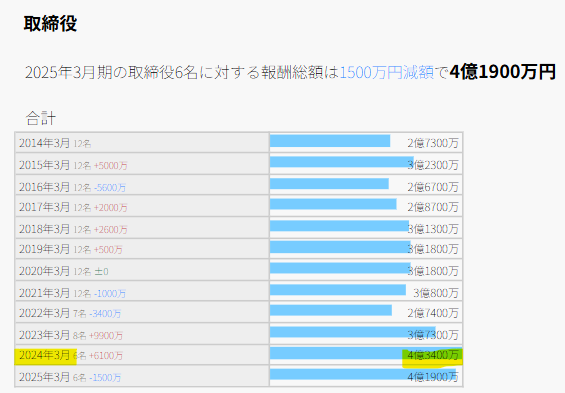565x393 pixels.
Task: Click the 1500万円減額 highlighted text
Action: pyautogui.click(x=387, y=72)
